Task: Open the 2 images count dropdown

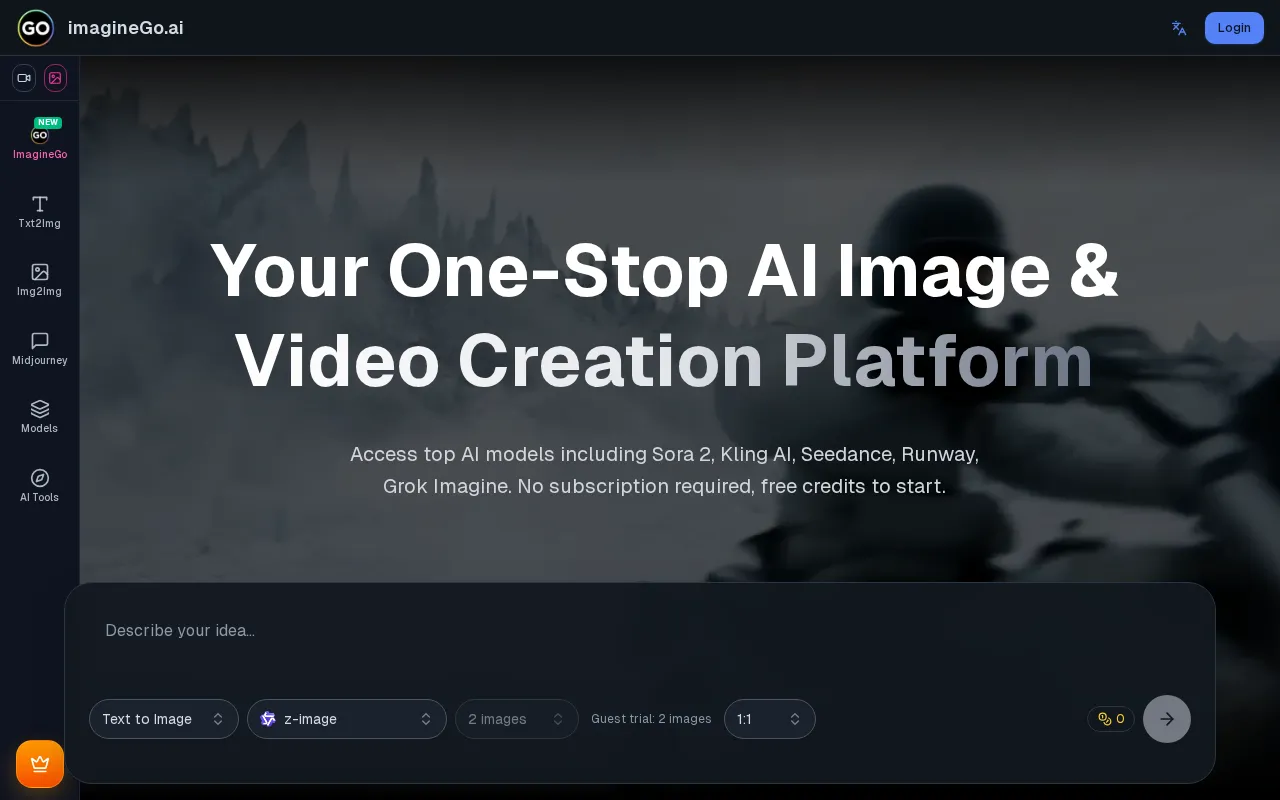Action: [517, 719]
